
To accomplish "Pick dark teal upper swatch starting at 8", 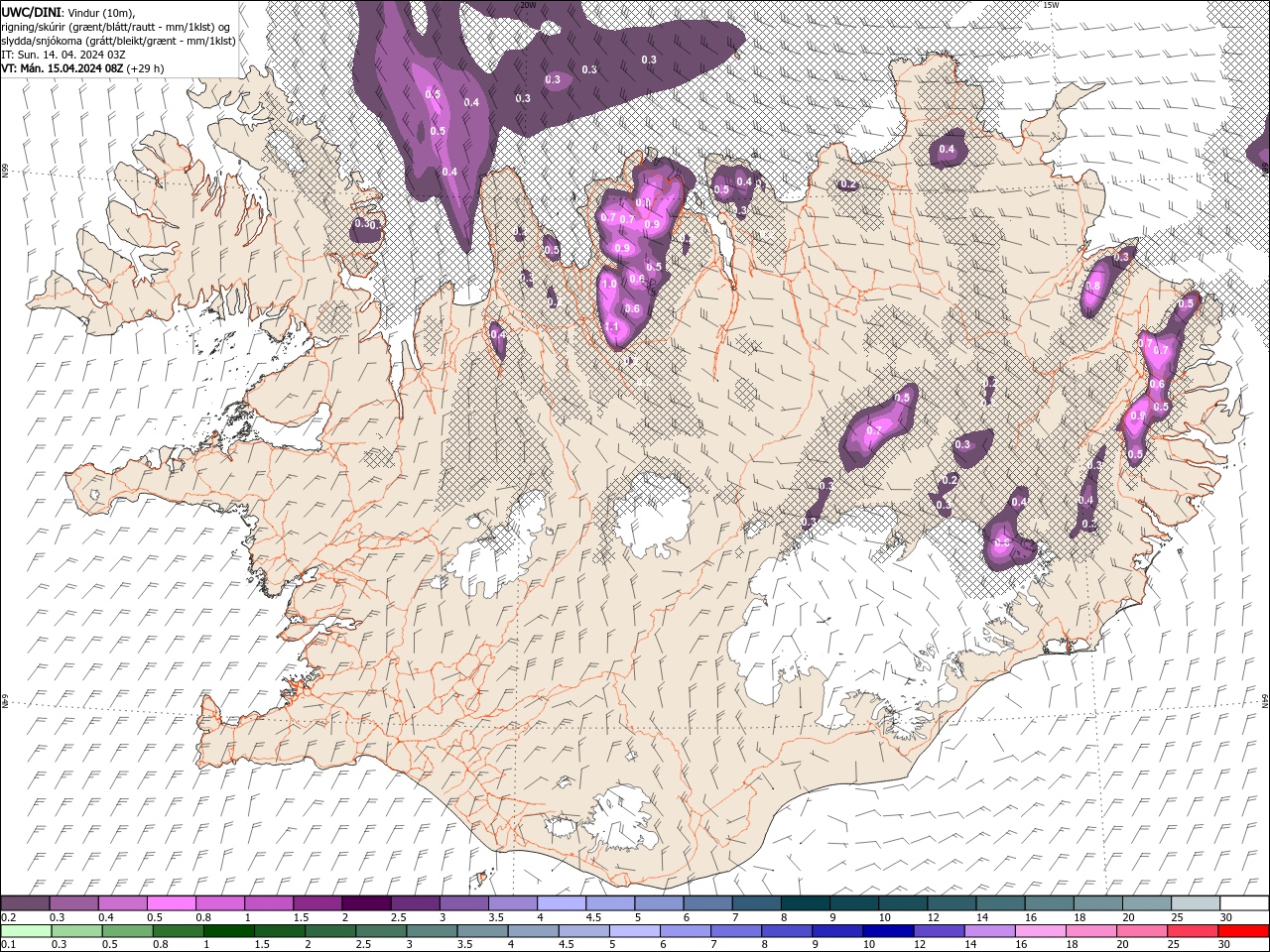I will point(806,903).
